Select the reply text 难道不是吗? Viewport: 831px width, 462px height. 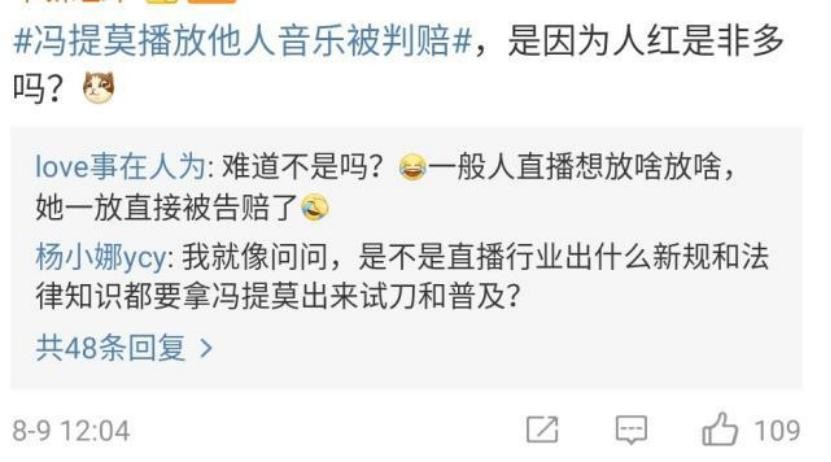point(302,167)
